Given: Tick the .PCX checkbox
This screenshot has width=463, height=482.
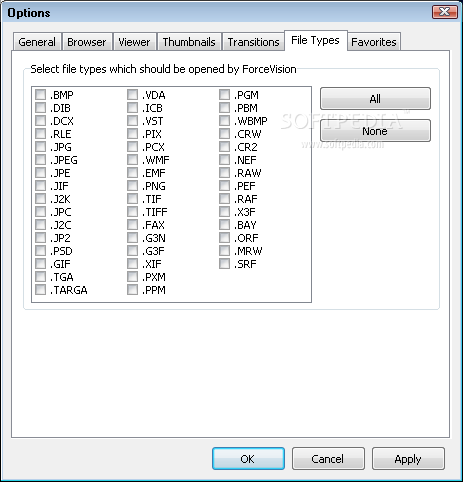Looking at the screenshot, I should pos(132,147).
